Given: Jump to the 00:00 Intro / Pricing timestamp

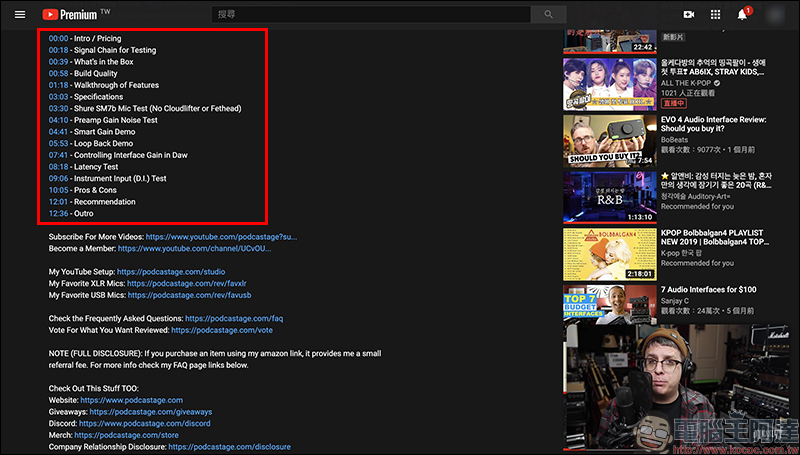Looking at the screenshot, I should (58, 38).
